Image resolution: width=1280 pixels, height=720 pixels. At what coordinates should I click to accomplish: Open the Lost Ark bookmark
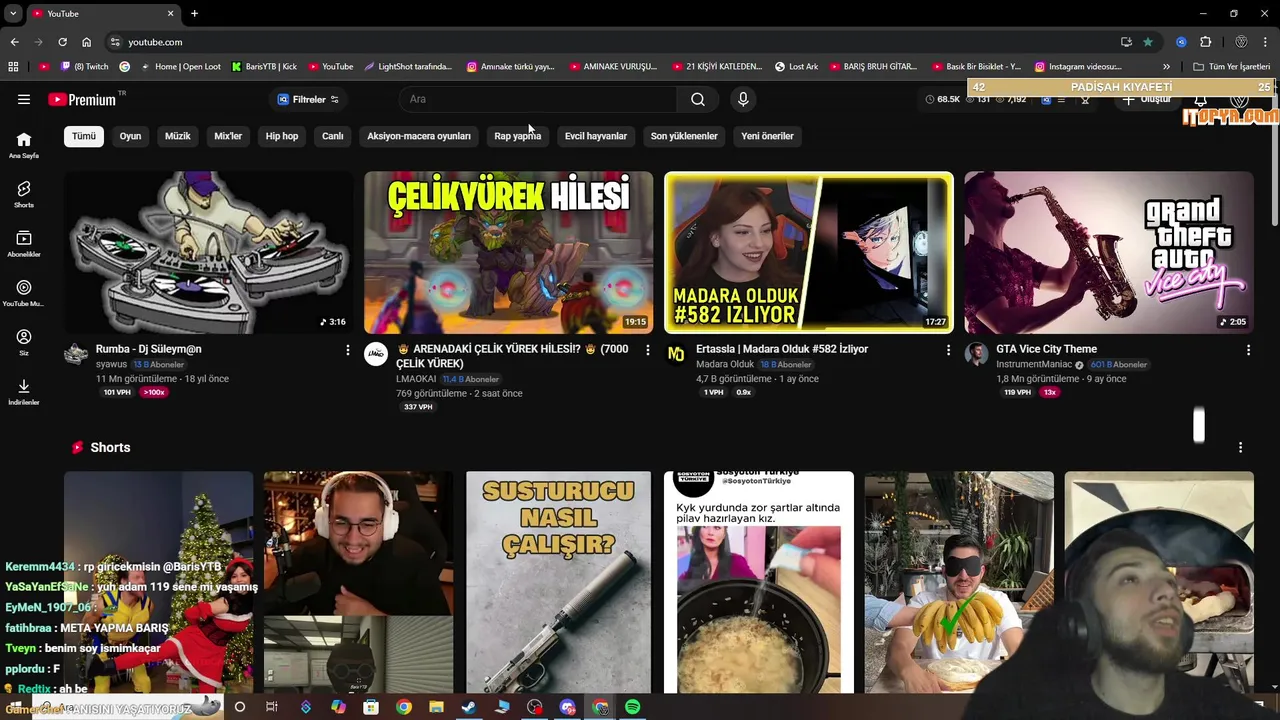pos(796,67)
